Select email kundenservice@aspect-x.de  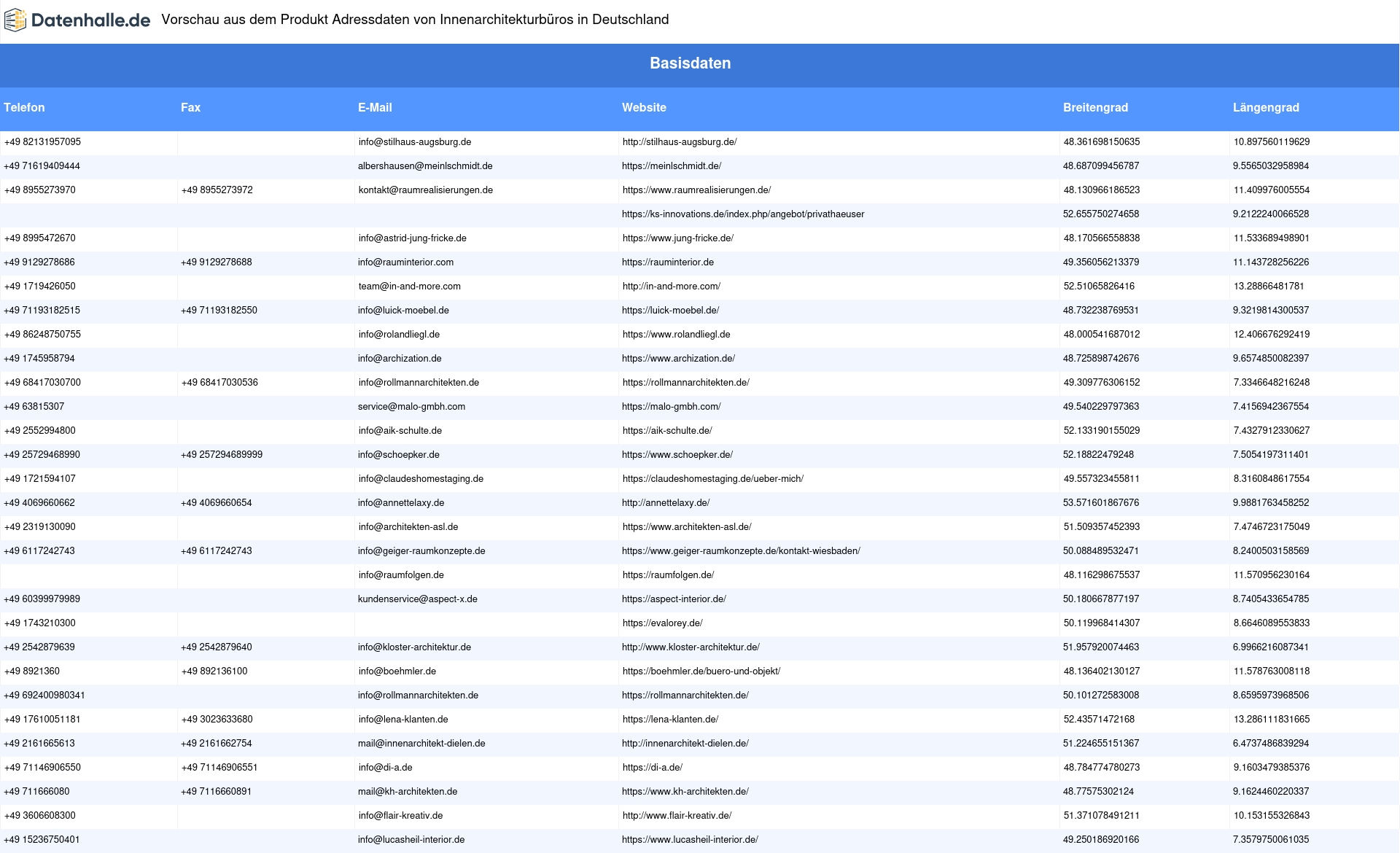[x=418, y=599]
